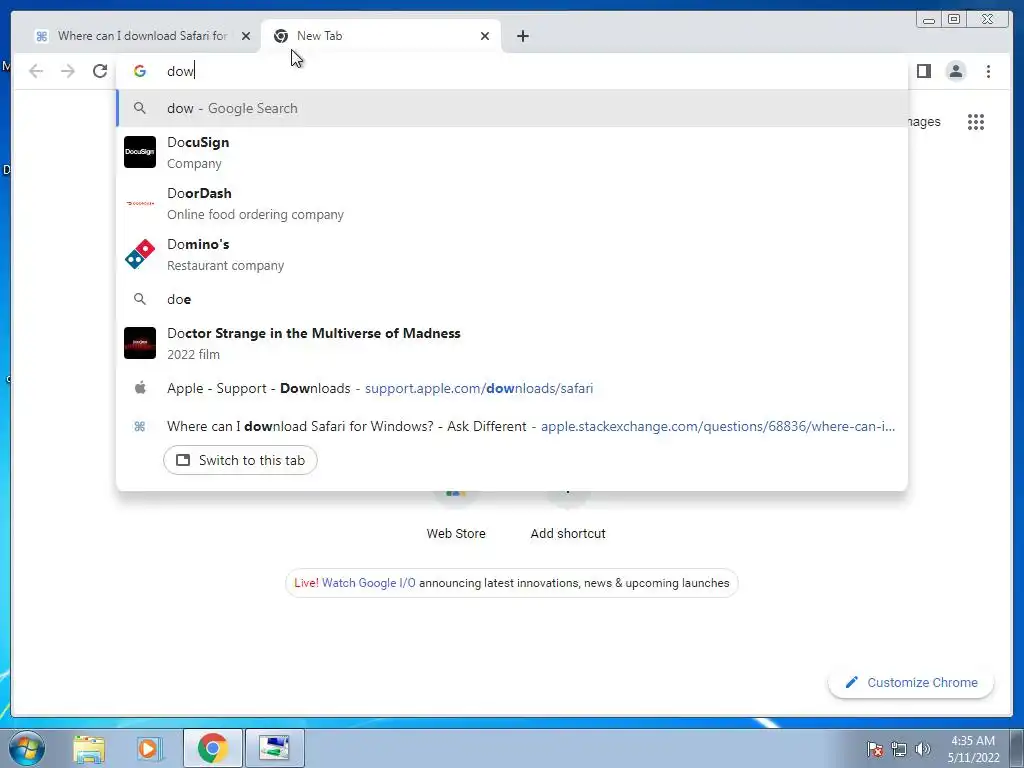Click the monitor application taskbar icon
Image resolution: width=1024 pixels, height=768 pixels.
pos(274,748)
